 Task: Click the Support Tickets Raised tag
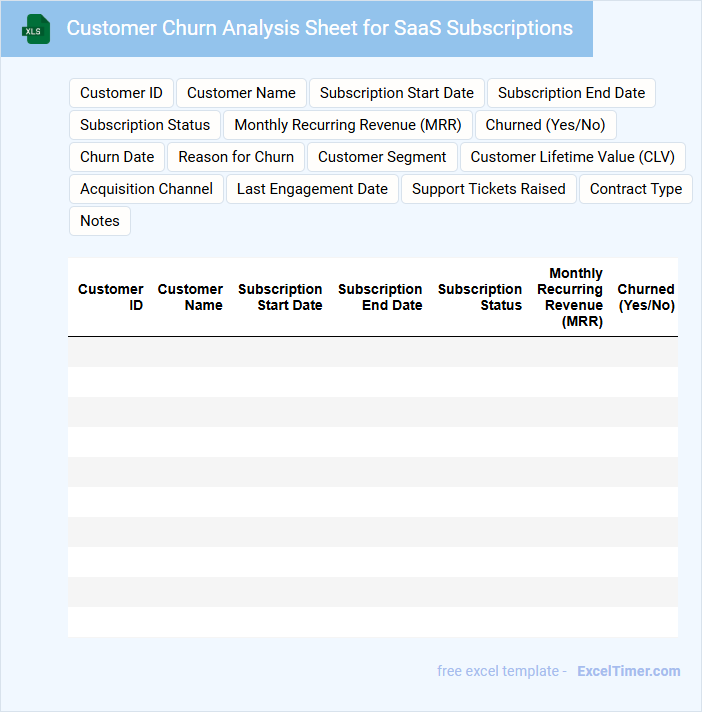488,189
